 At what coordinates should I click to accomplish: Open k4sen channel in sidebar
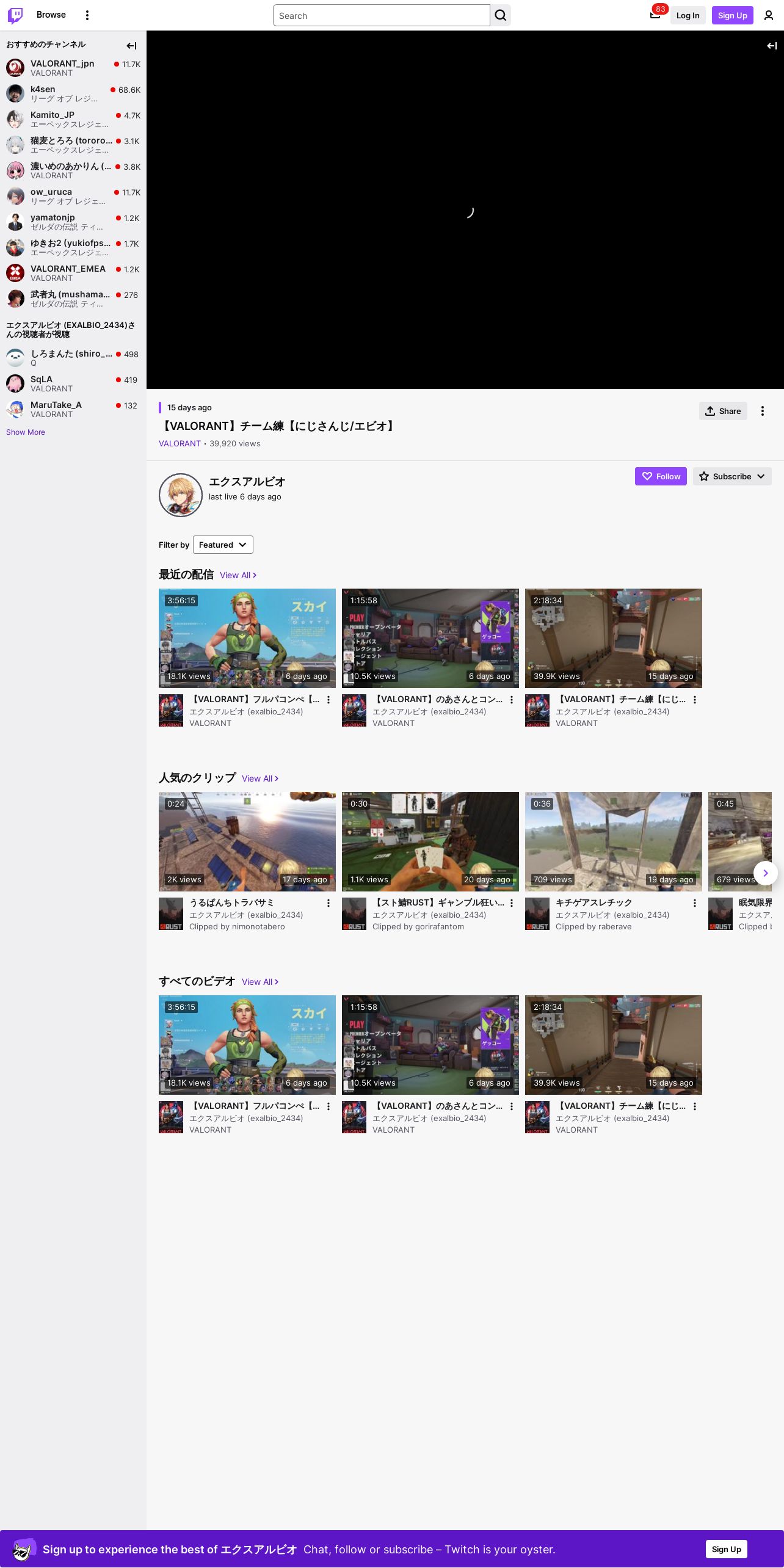73,93
